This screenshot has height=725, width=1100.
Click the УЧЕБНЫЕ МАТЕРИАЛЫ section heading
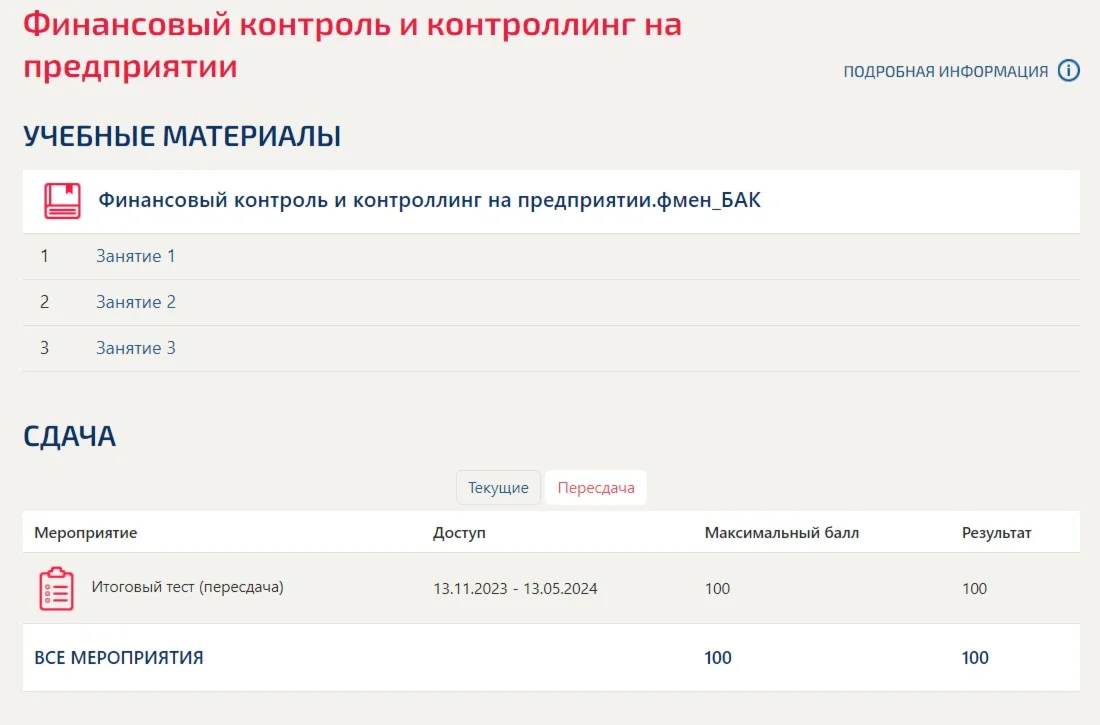tap(182, 135)
